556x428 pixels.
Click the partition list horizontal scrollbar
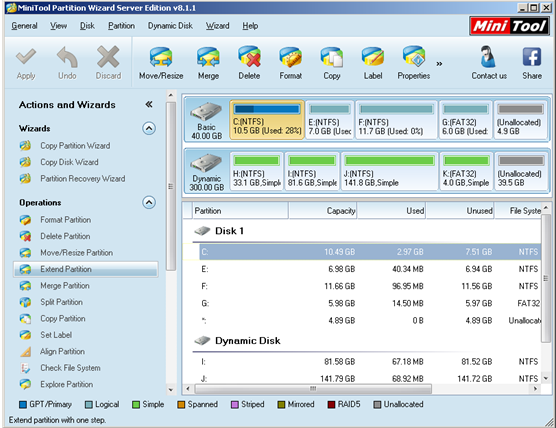click(313, 389)
